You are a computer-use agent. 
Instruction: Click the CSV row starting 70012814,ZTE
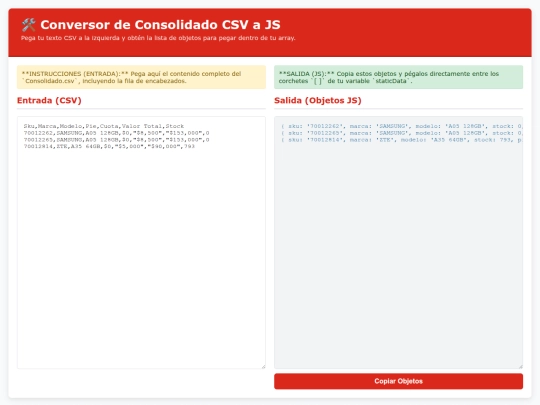pyautogui.click(x=109, y=146)
